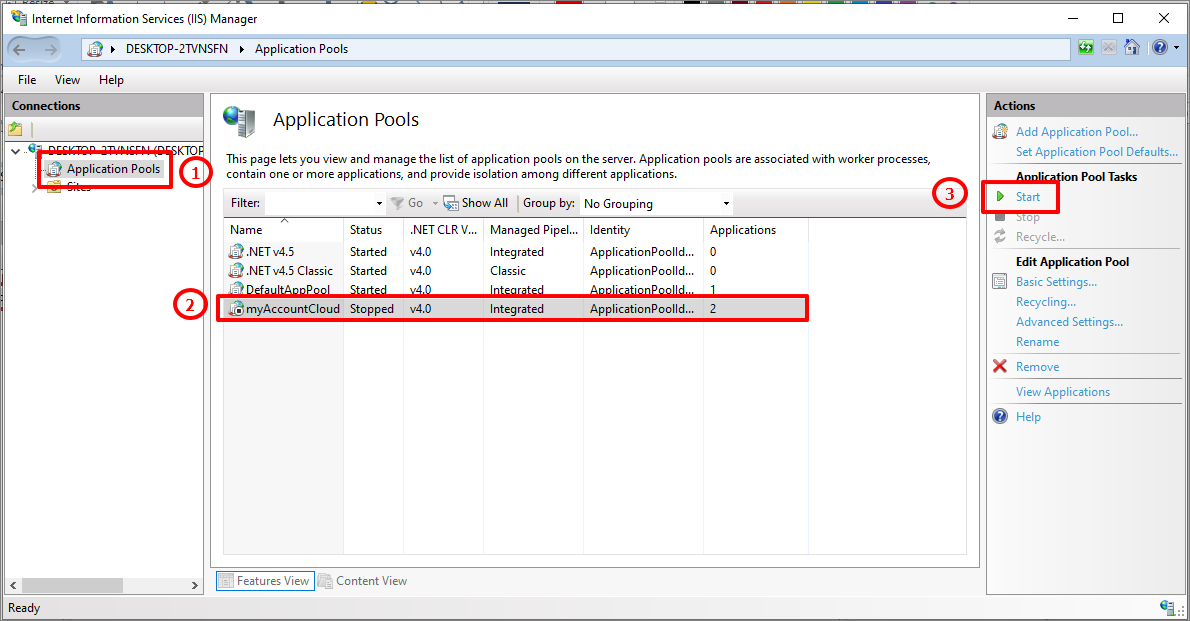The image size is (1190, 621).
Task: Click the Stopped status of myAccountCloud
Action: [x=372, y=309]
